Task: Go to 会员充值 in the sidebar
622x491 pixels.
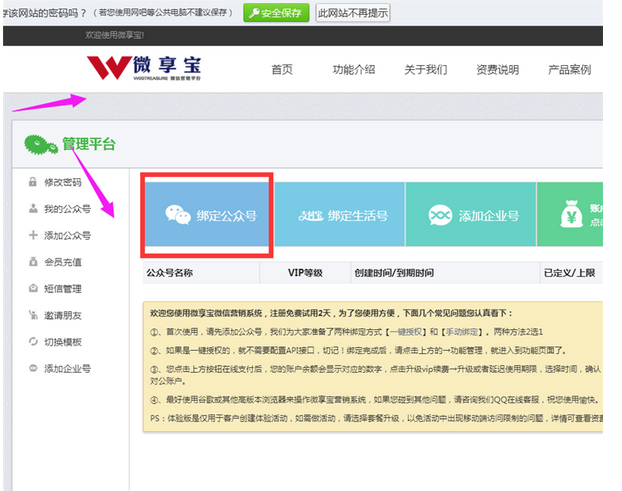Action: (x=63, y=262)
